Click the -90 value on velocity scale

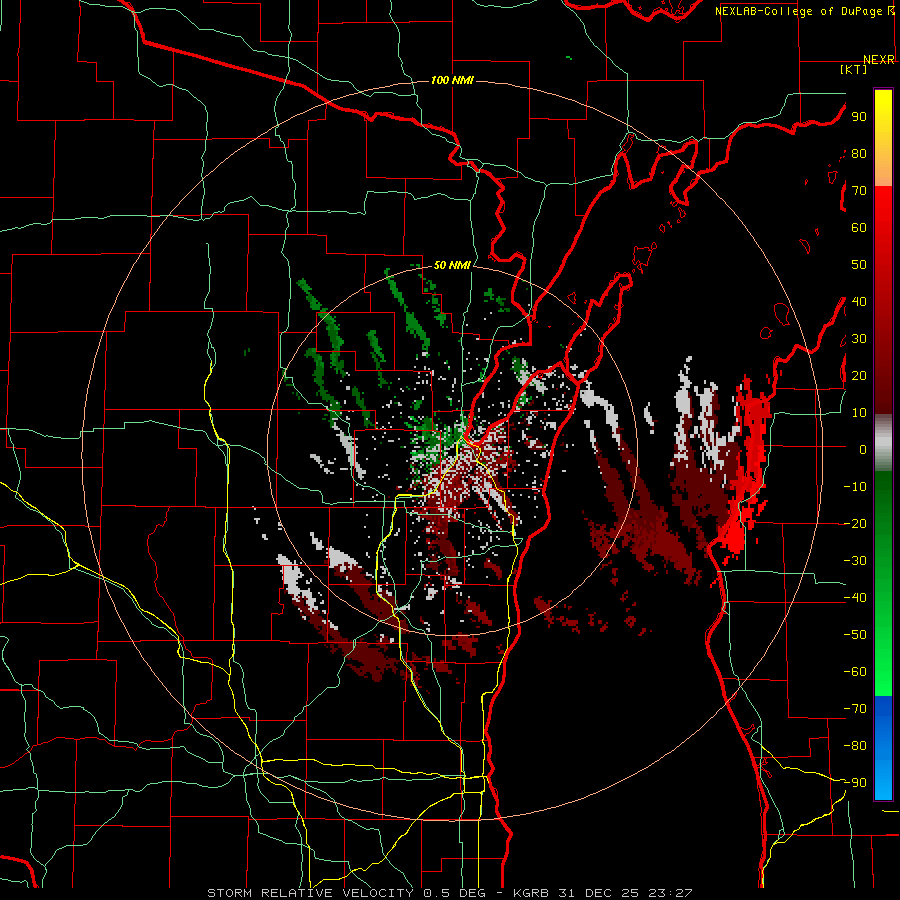[x=855, y=783]
